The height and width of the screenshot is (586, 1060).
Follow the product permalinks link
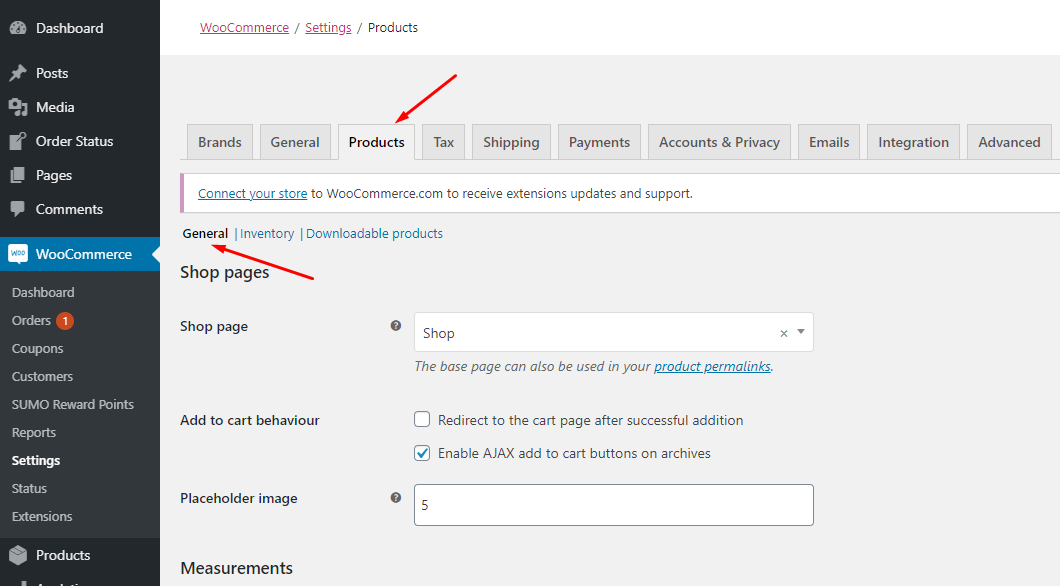pos(712,366)
